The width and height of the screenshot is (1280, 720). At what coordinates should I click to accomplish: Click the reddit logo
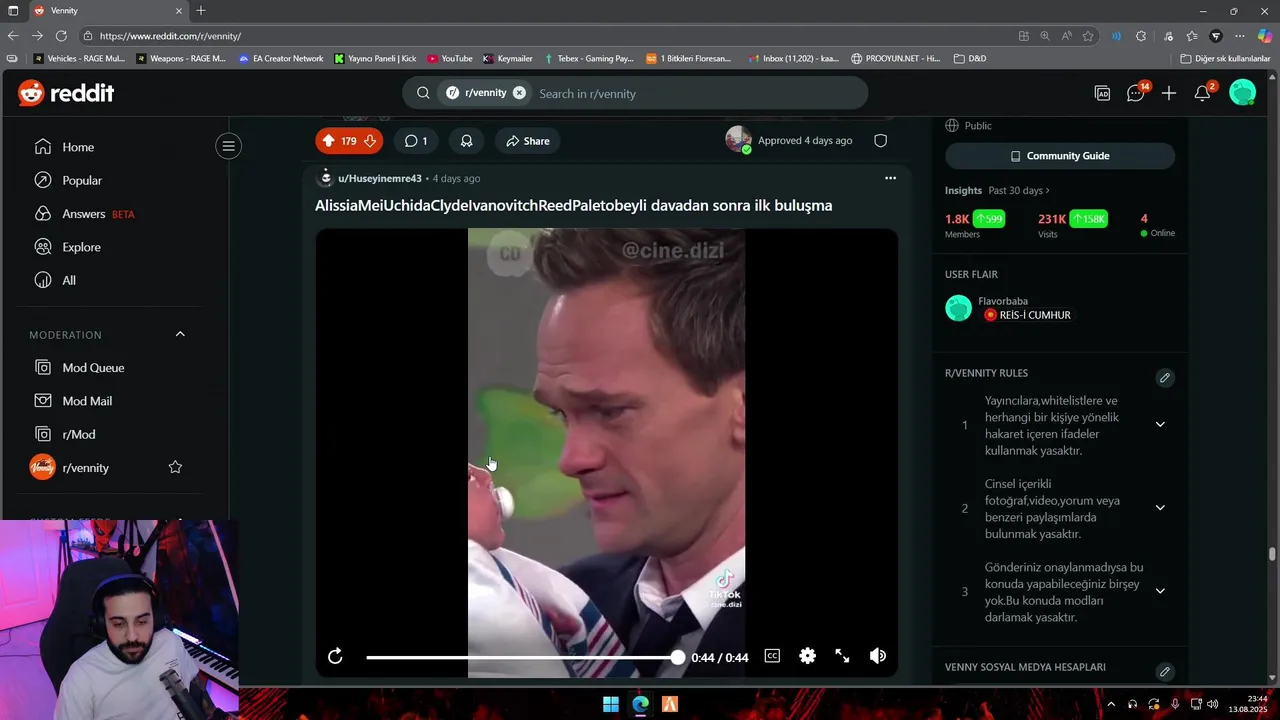(x=66, y=93)
